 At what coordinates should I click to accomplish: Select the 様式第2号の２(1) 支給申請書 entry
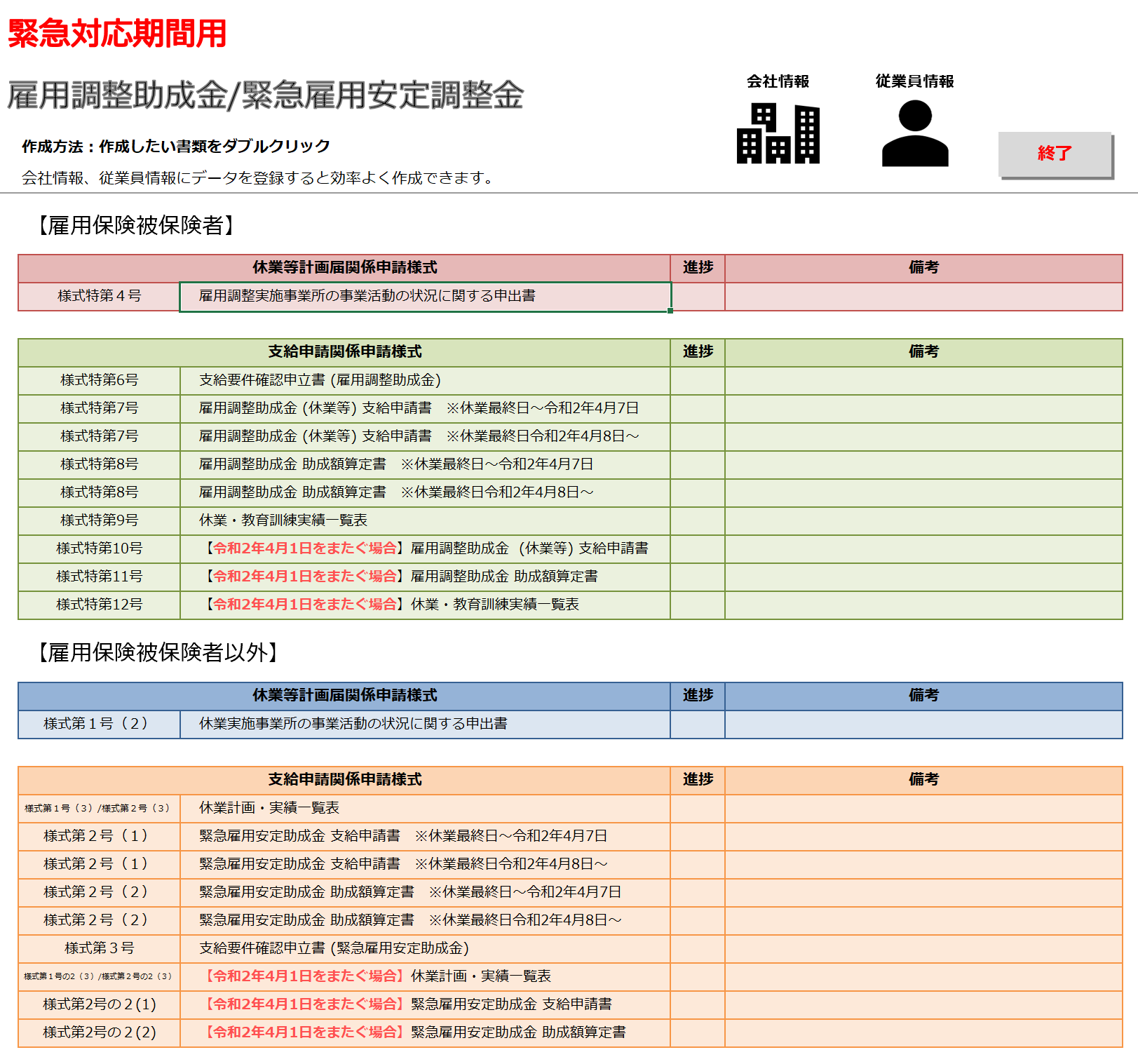tap(425, 1005)
